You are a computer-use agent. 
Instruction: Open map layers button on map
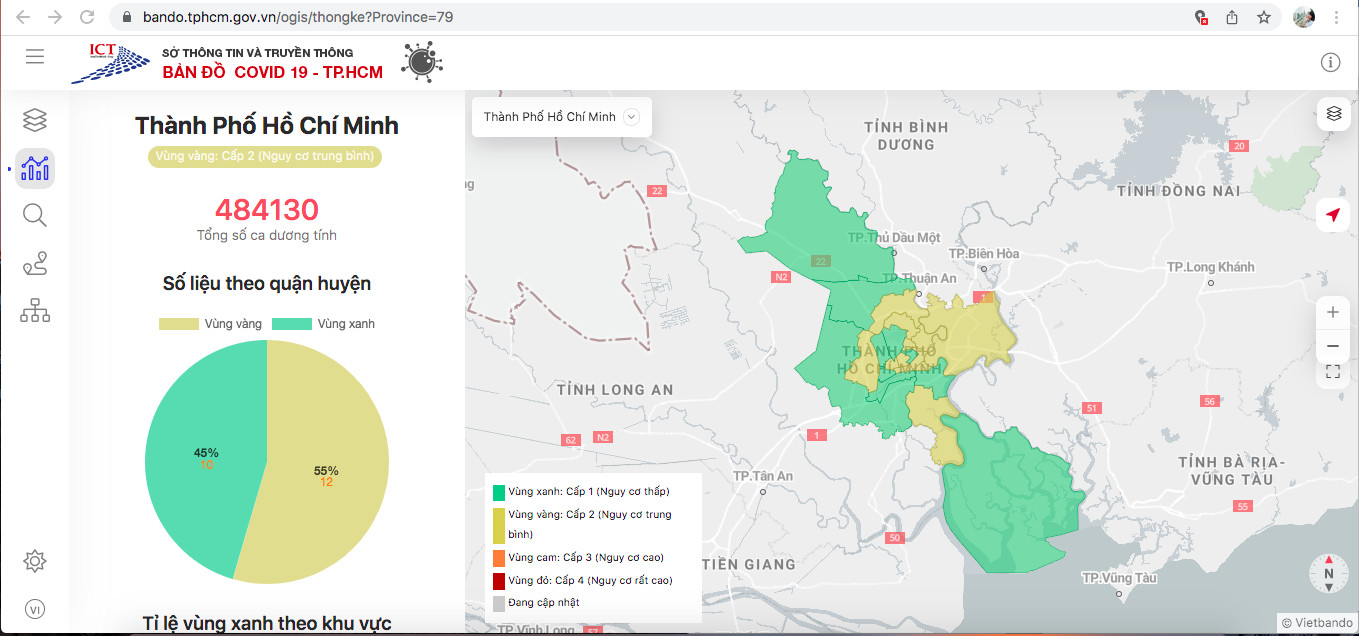tap(1333, 113)
